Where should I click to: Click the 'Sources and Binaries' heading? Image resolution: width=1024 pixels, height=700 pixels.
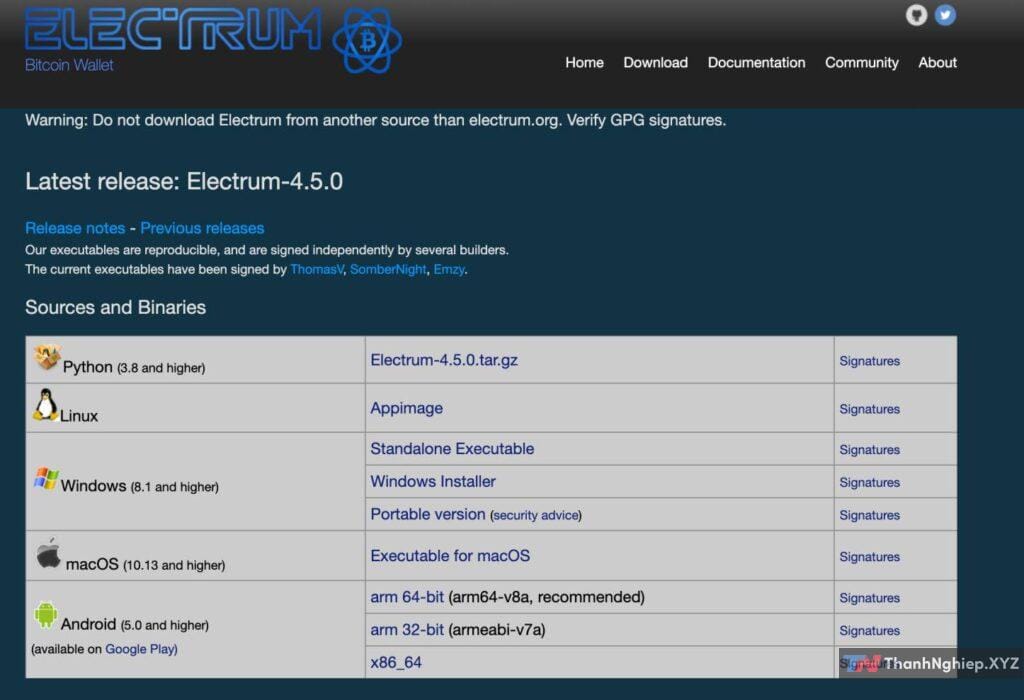[116, 307]
